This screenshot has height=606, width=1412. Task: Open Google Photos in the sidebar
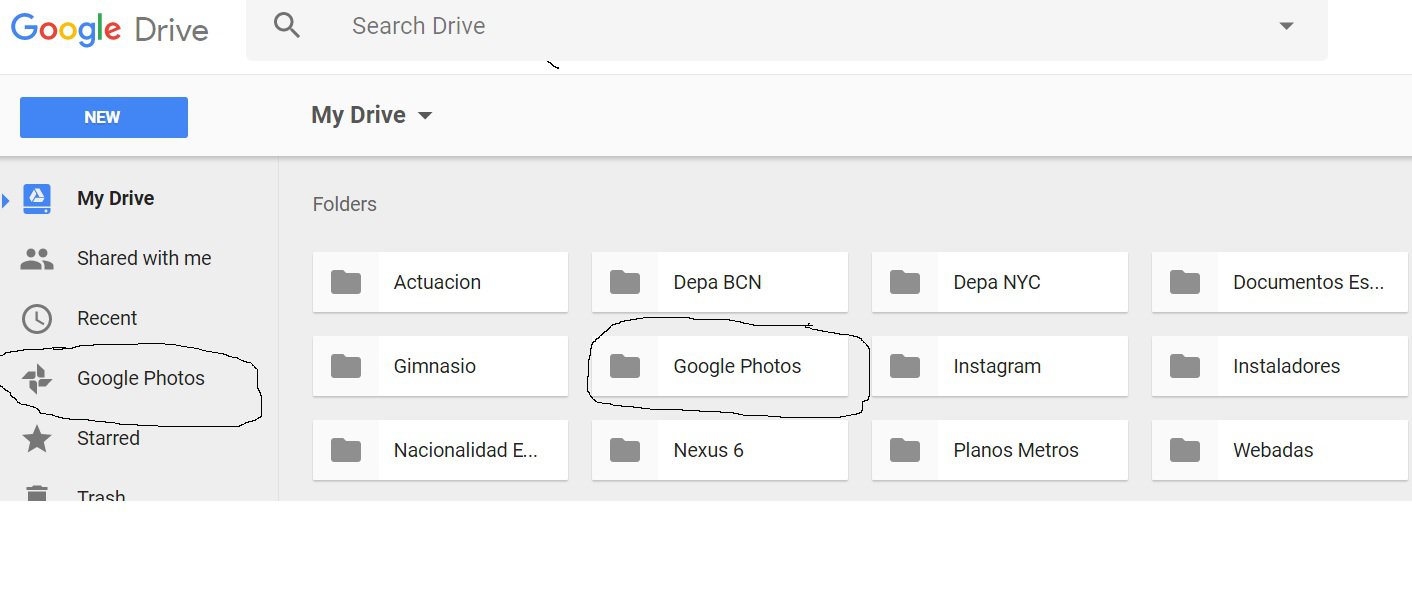(x=141, y=379)
